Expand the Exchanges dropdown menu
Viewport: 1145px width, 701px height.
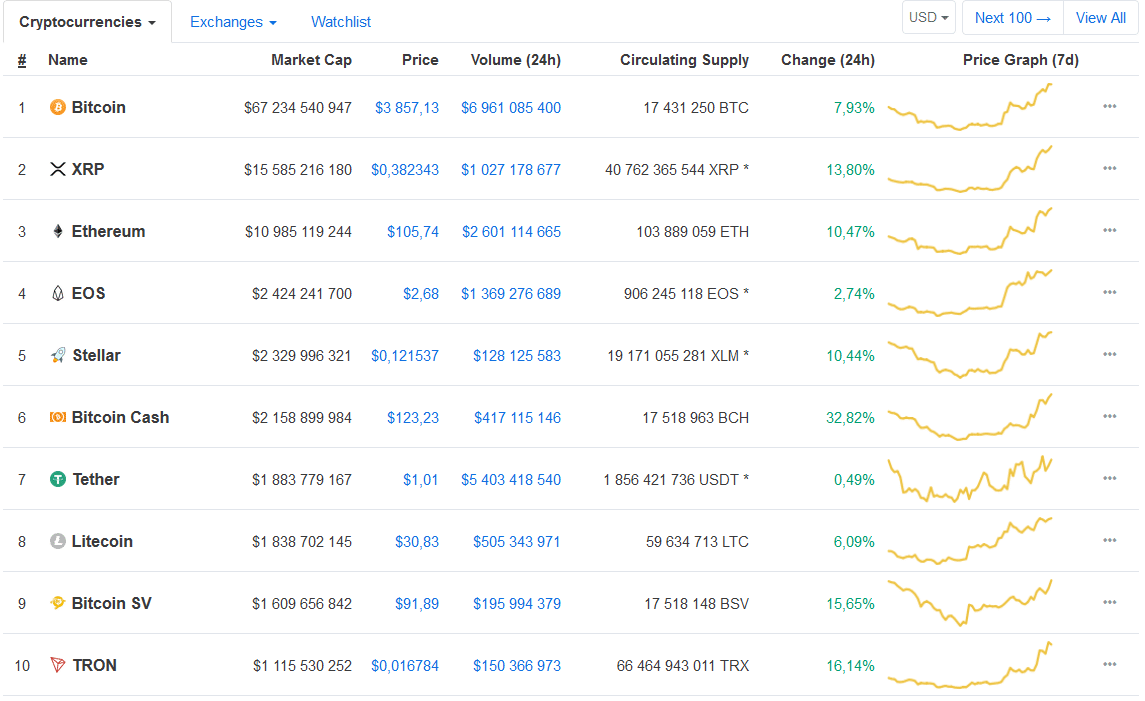(x=233, y=22)
